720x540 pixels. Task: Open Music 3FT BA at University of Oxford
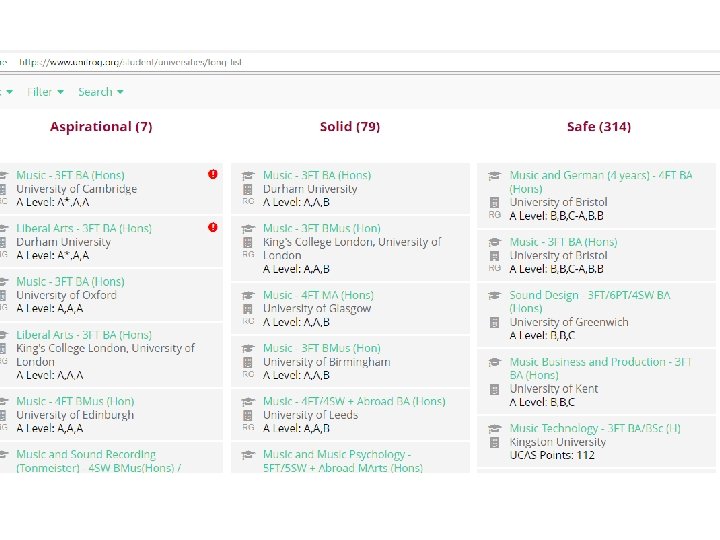[70, 281]
